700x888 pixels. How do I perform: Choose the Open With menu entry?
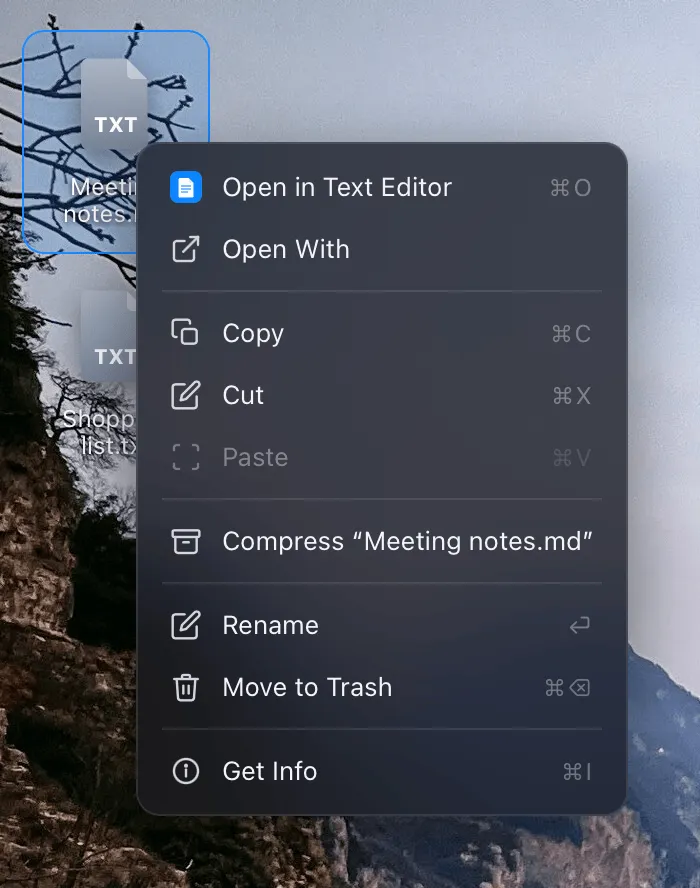[382, 249]
